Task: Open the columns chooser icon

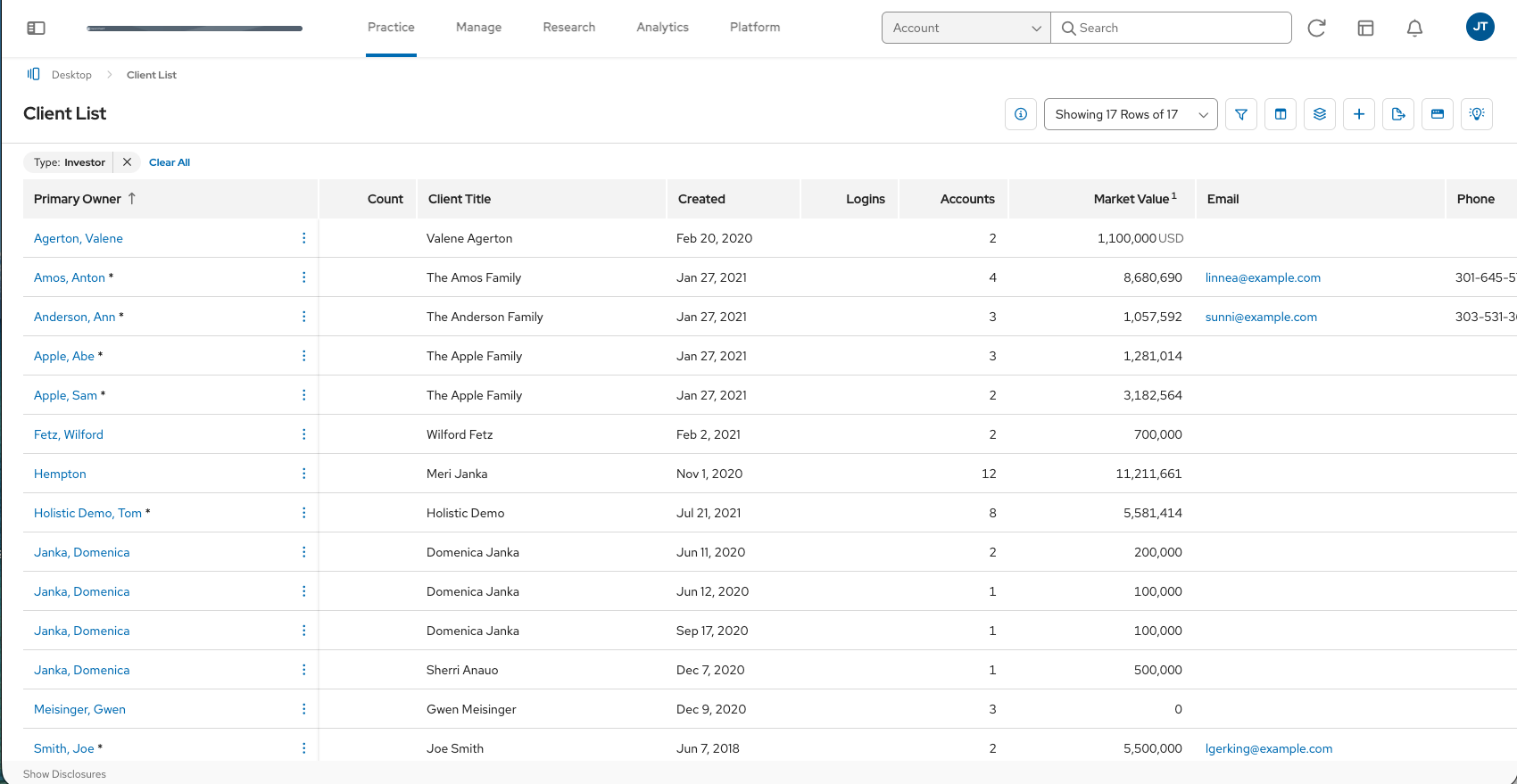Action: pyautogui.click(x=1281, y=114)
